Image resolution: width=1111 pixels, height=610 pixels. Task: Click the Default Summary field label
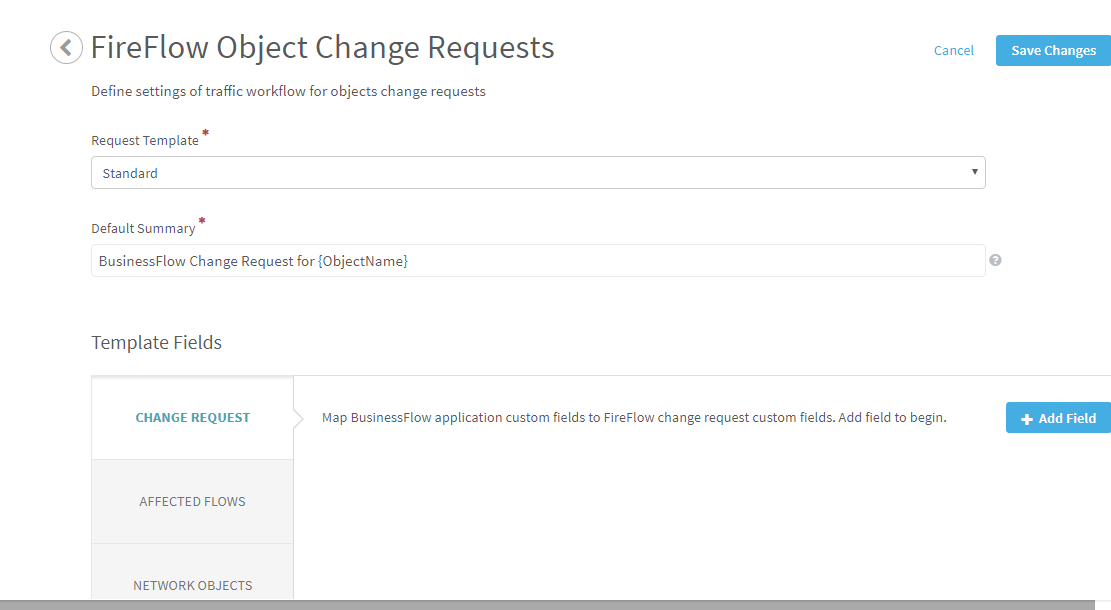click(x=143, y=229)
